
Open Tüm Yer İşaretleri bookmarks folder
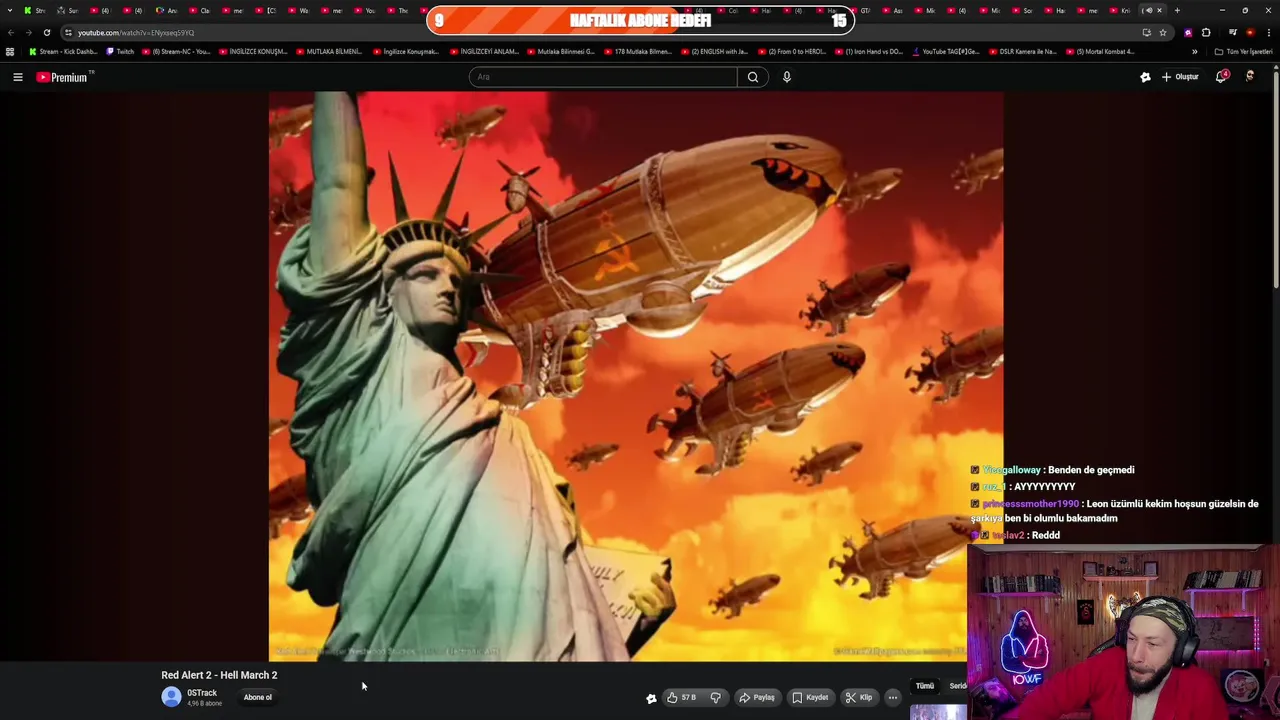click(1243, 51)
